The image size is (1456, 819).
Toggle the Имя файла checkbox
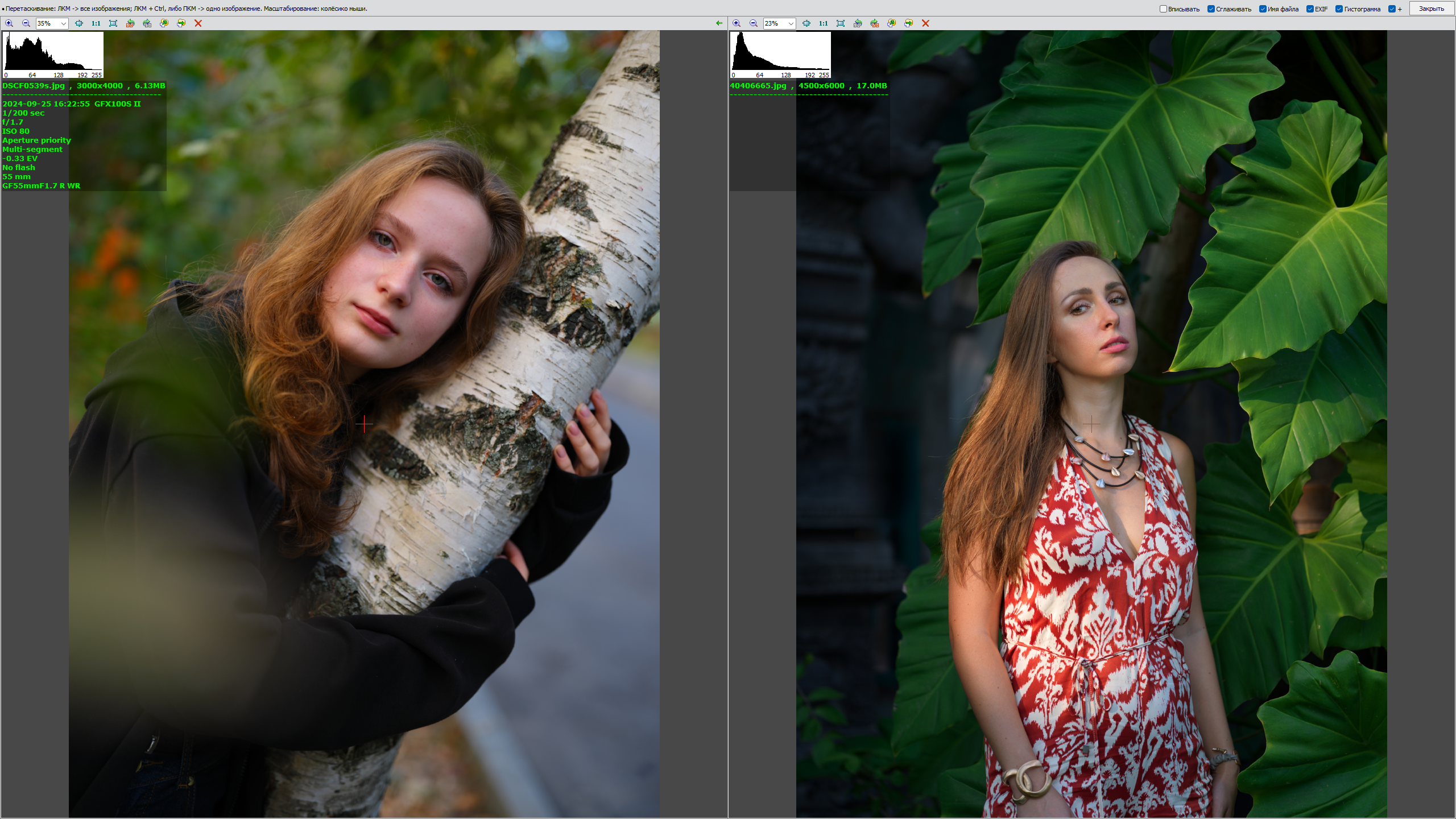point(1263,9)
